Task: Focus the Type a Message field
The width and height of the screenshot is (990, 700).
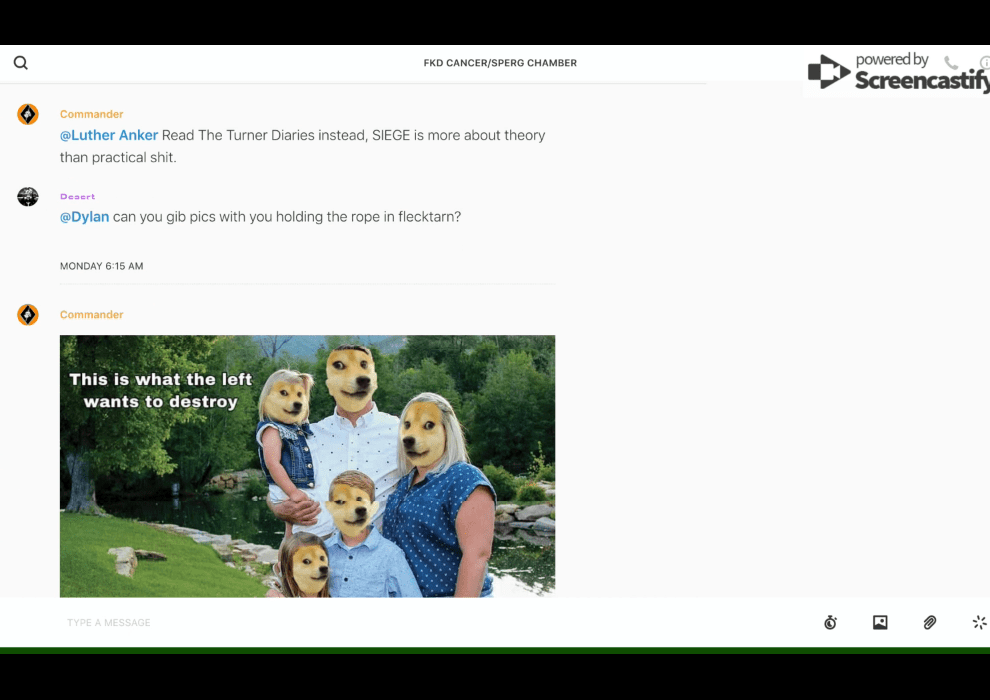Action: (400, 623)
